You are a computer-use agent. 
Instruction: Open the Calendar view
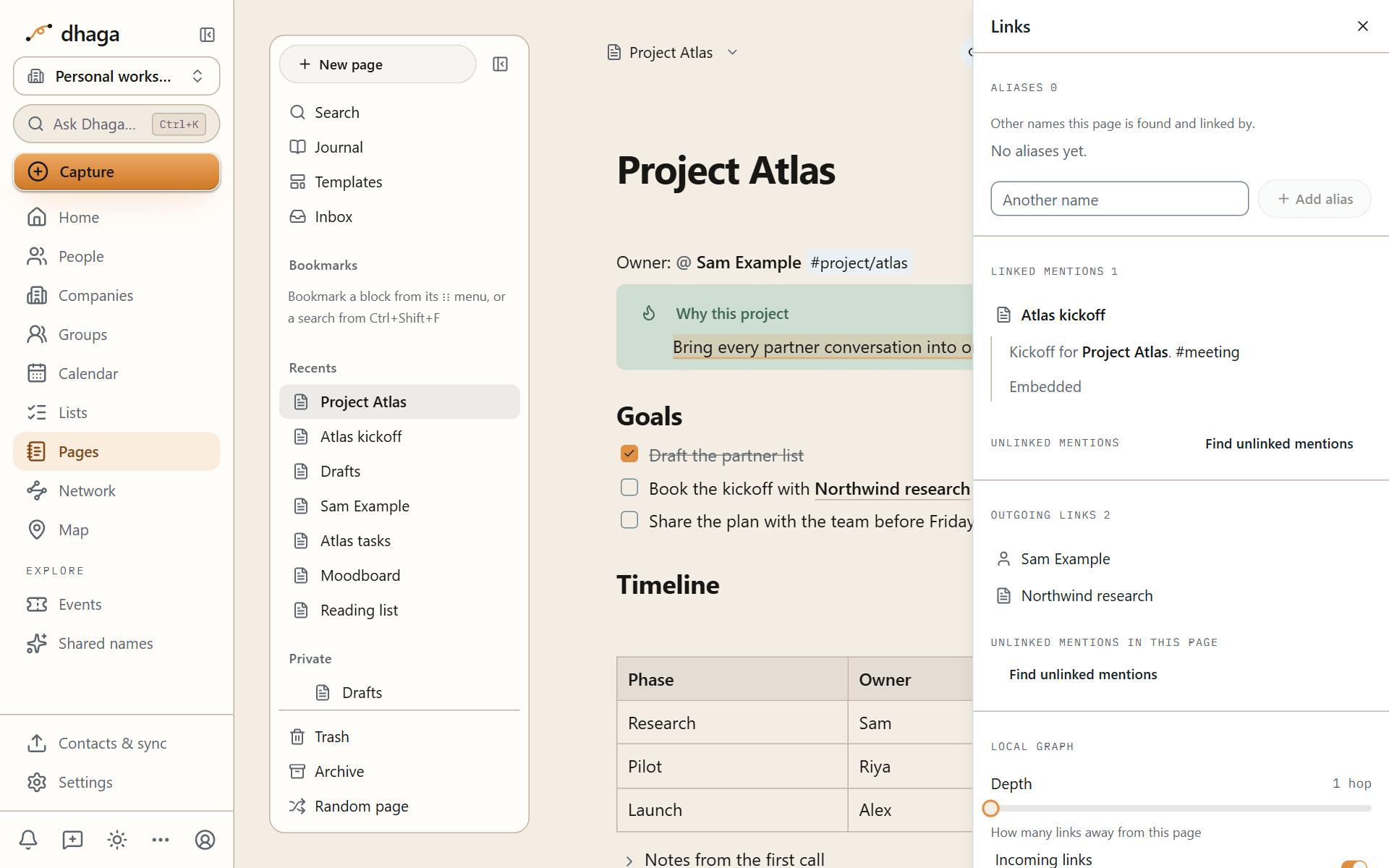(116, 373)
